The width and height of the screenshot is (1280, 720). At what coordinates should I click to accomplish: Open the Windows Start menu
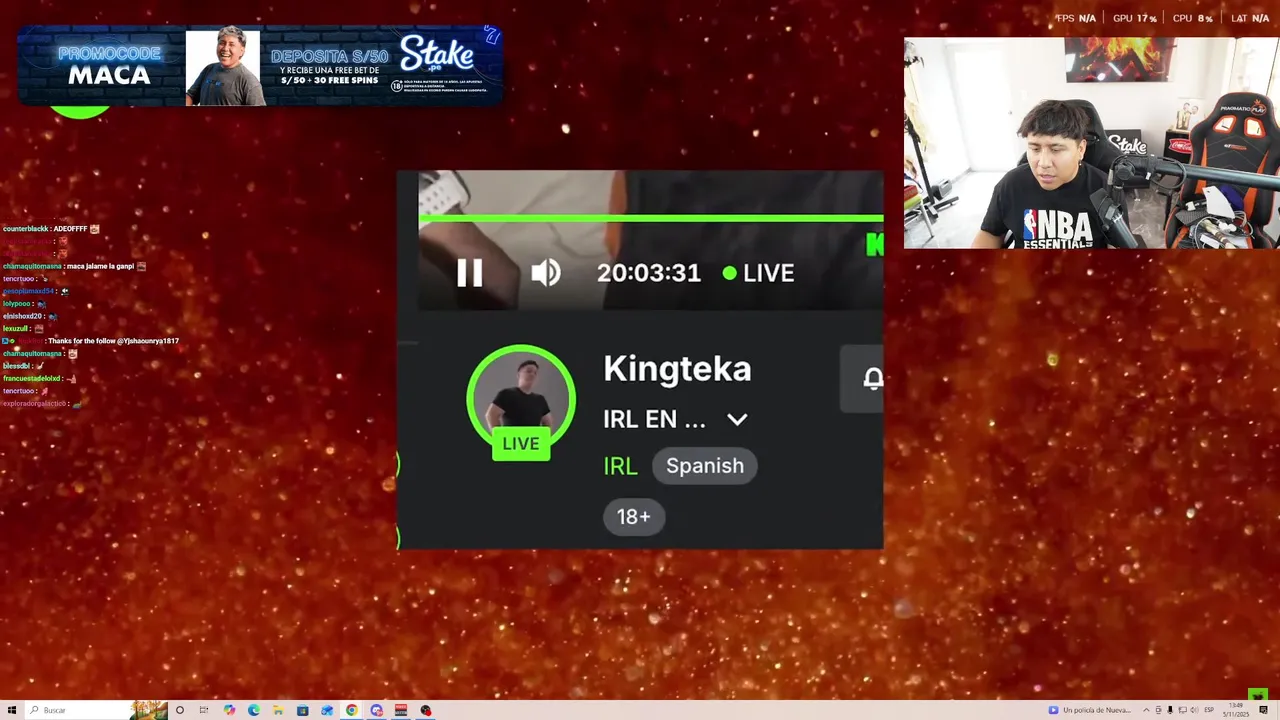pos(12,710)
